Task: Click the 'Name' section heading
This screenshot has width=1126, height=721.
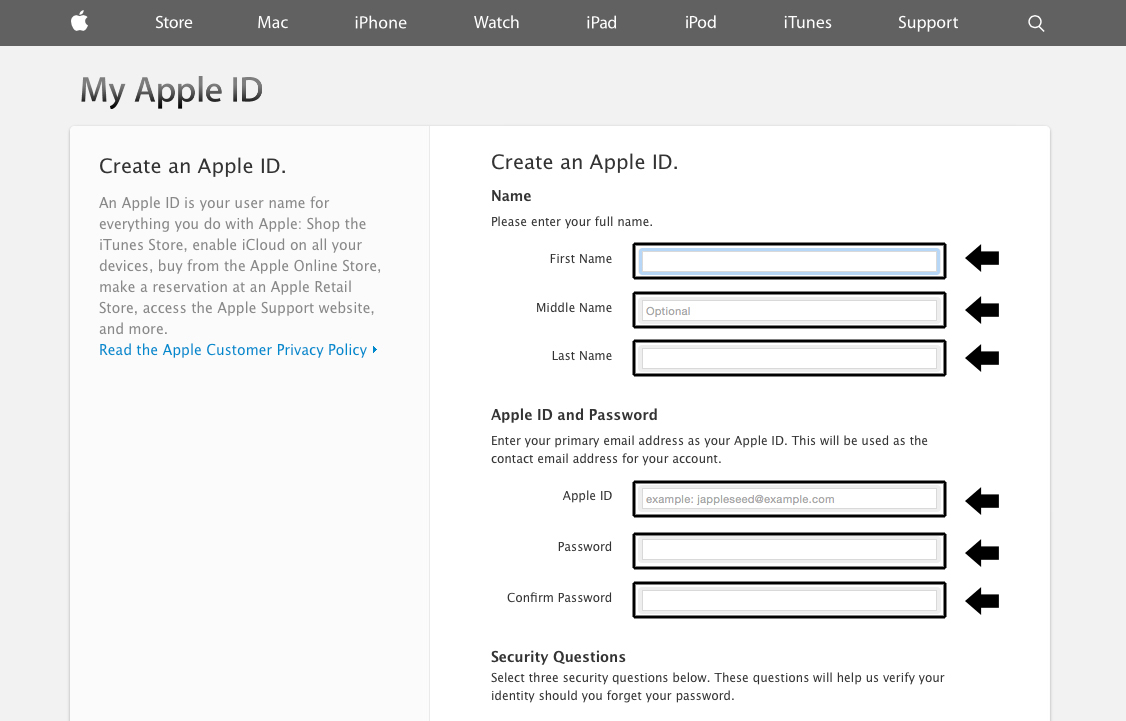Action: click(511, 196)
